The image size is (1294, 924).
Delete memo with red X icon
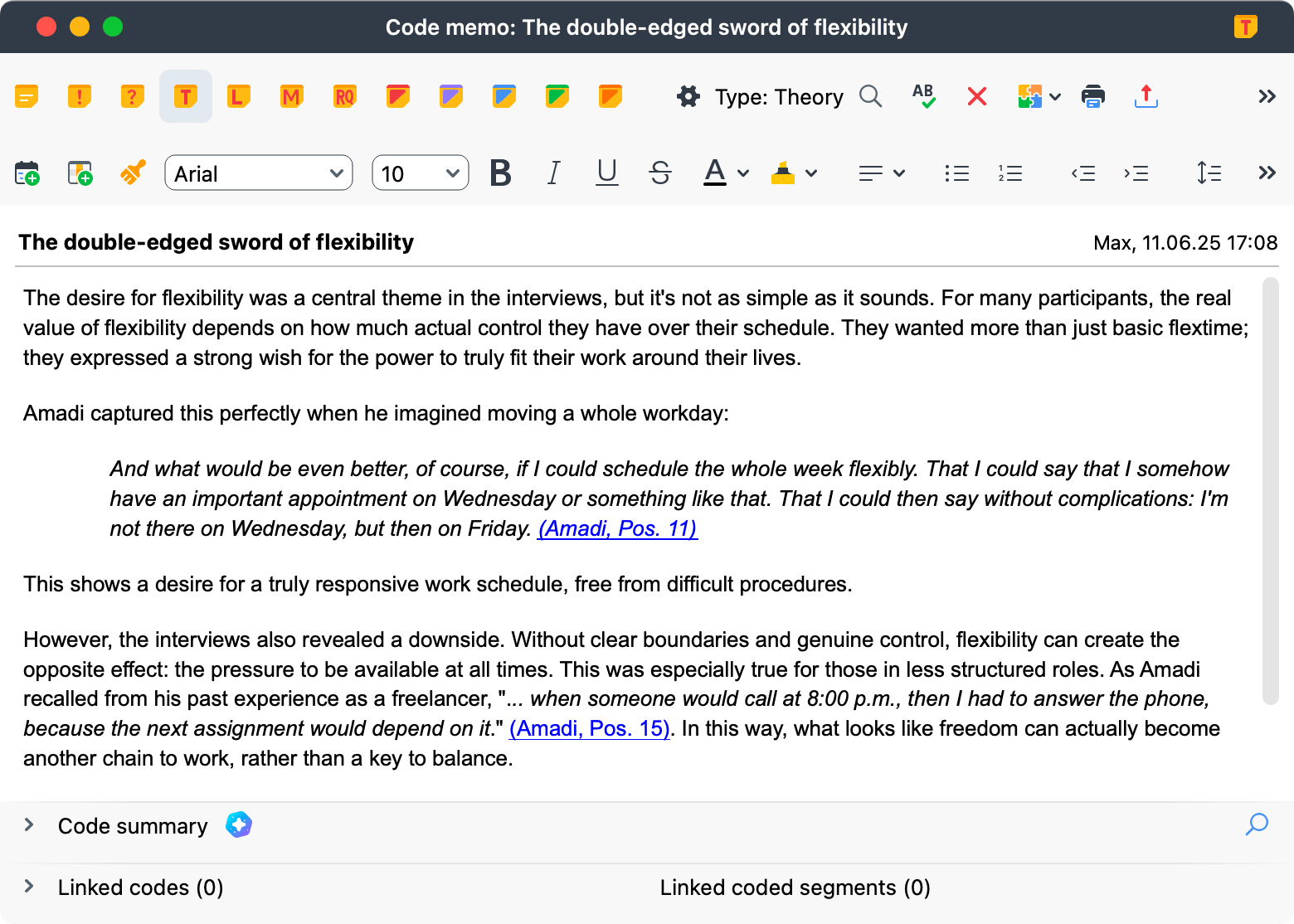977,97
